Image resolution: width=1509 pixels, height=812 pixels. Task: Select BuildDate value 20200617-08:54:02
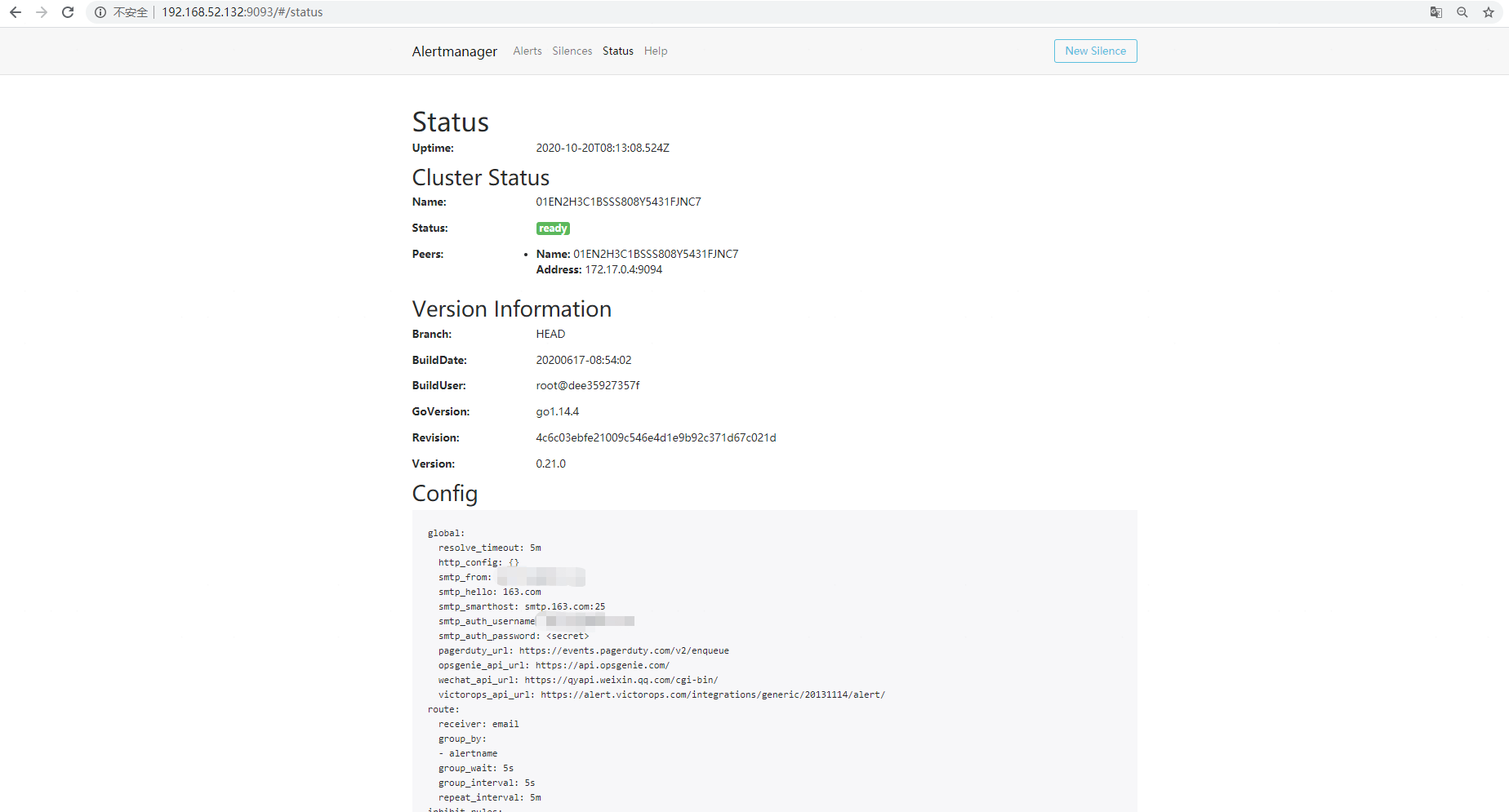pos(584,360)
